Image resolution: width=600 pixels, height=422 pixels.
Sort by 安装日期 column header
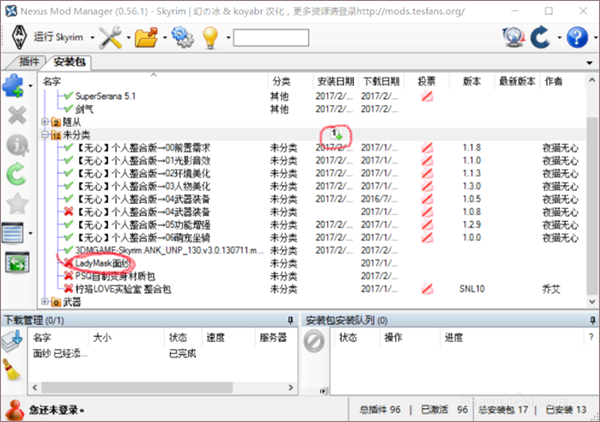[x=336, y=81]
